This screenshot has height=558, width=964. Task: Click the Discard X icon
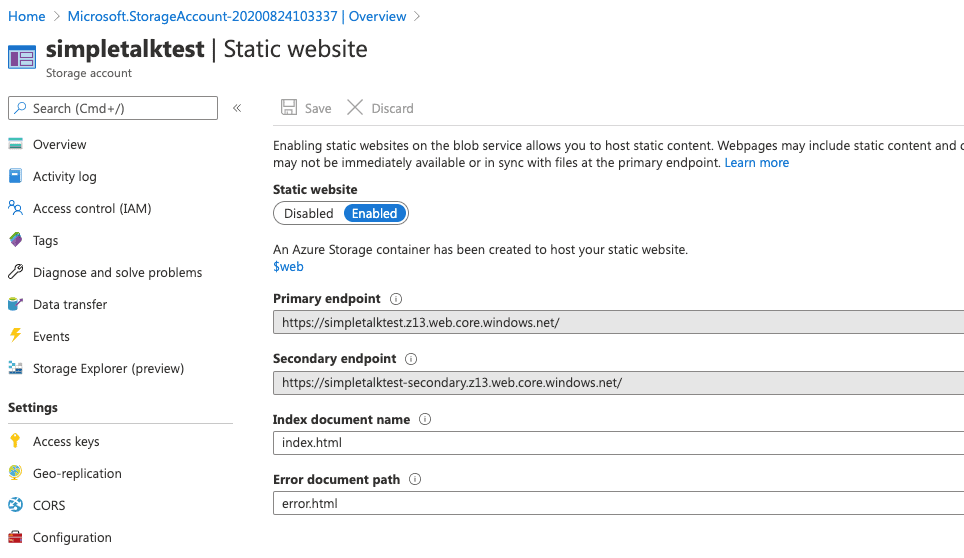(355, 108)
